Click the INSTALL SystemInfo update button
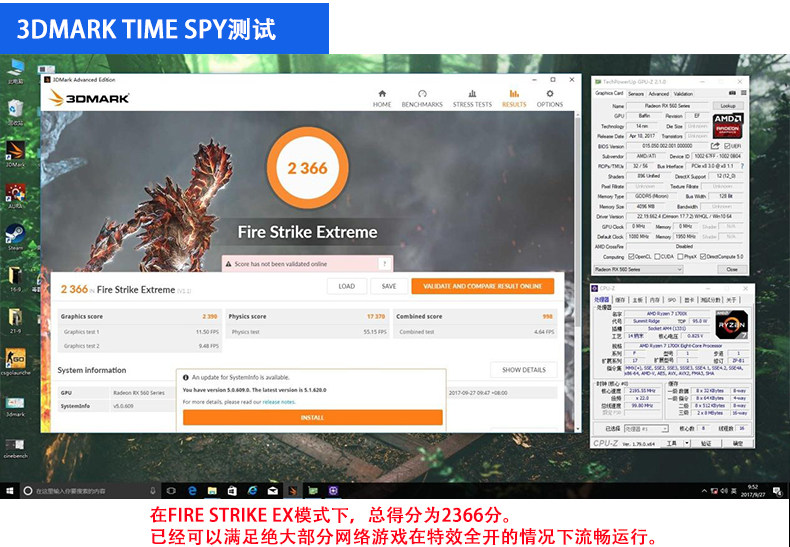 point(312,418)
